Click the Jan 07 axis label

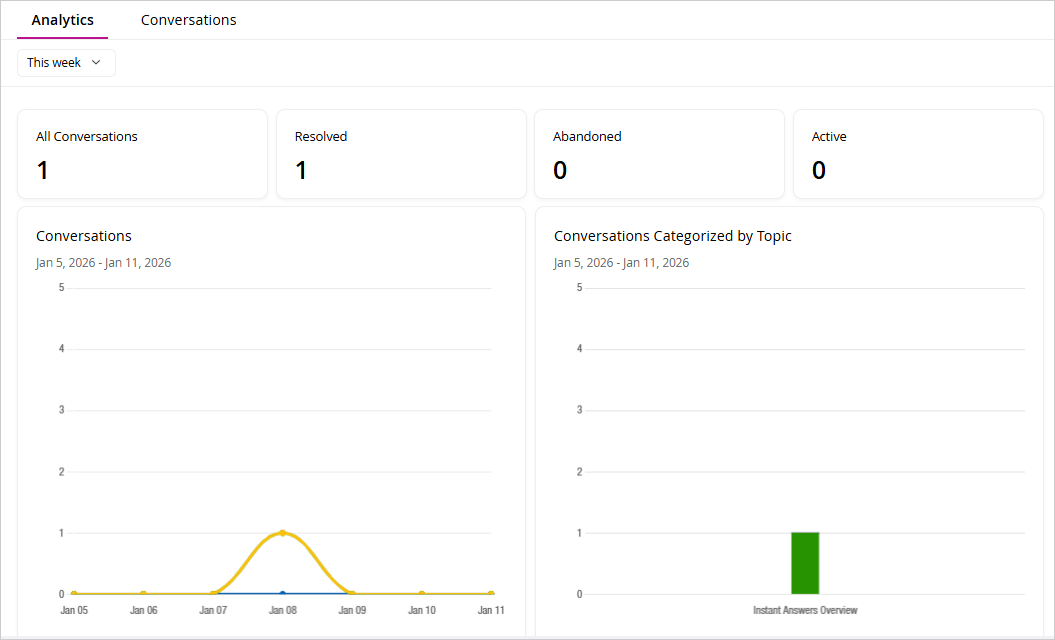[x=213, y=610]
